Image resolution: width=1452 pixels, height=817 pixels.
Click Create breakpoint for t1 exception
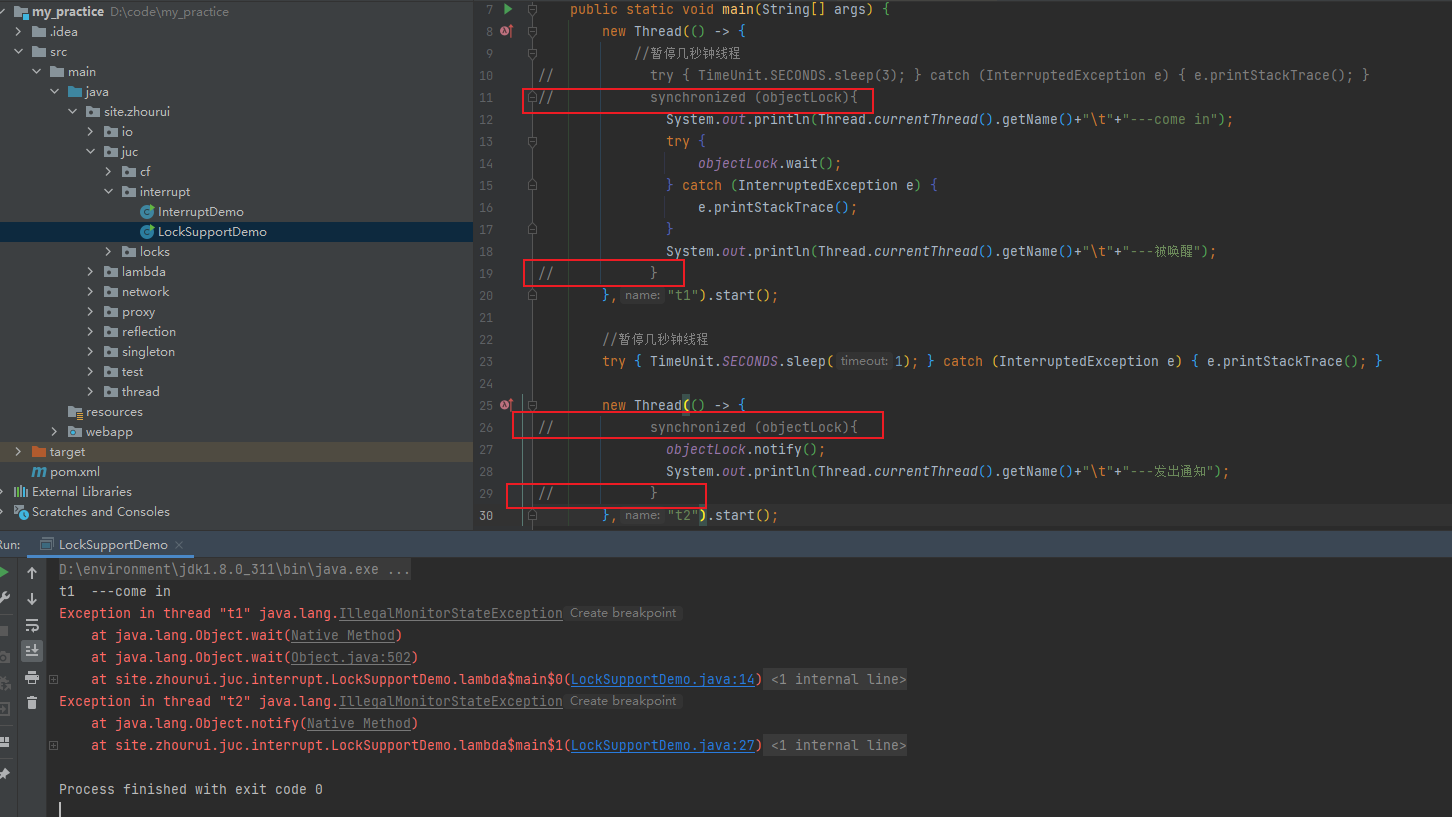623,614
